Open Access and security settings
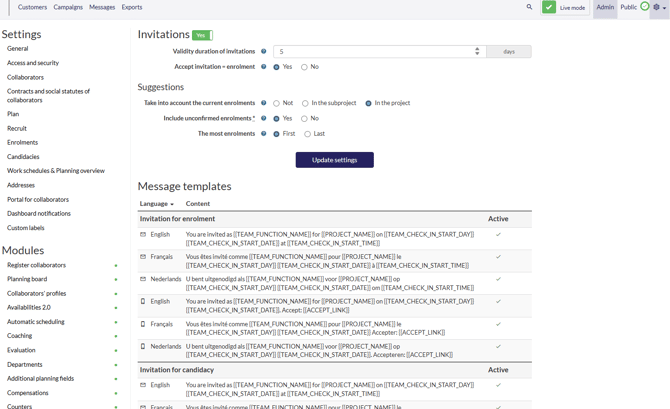This screenshot has height=409, width=670. (x=33, y=63)
